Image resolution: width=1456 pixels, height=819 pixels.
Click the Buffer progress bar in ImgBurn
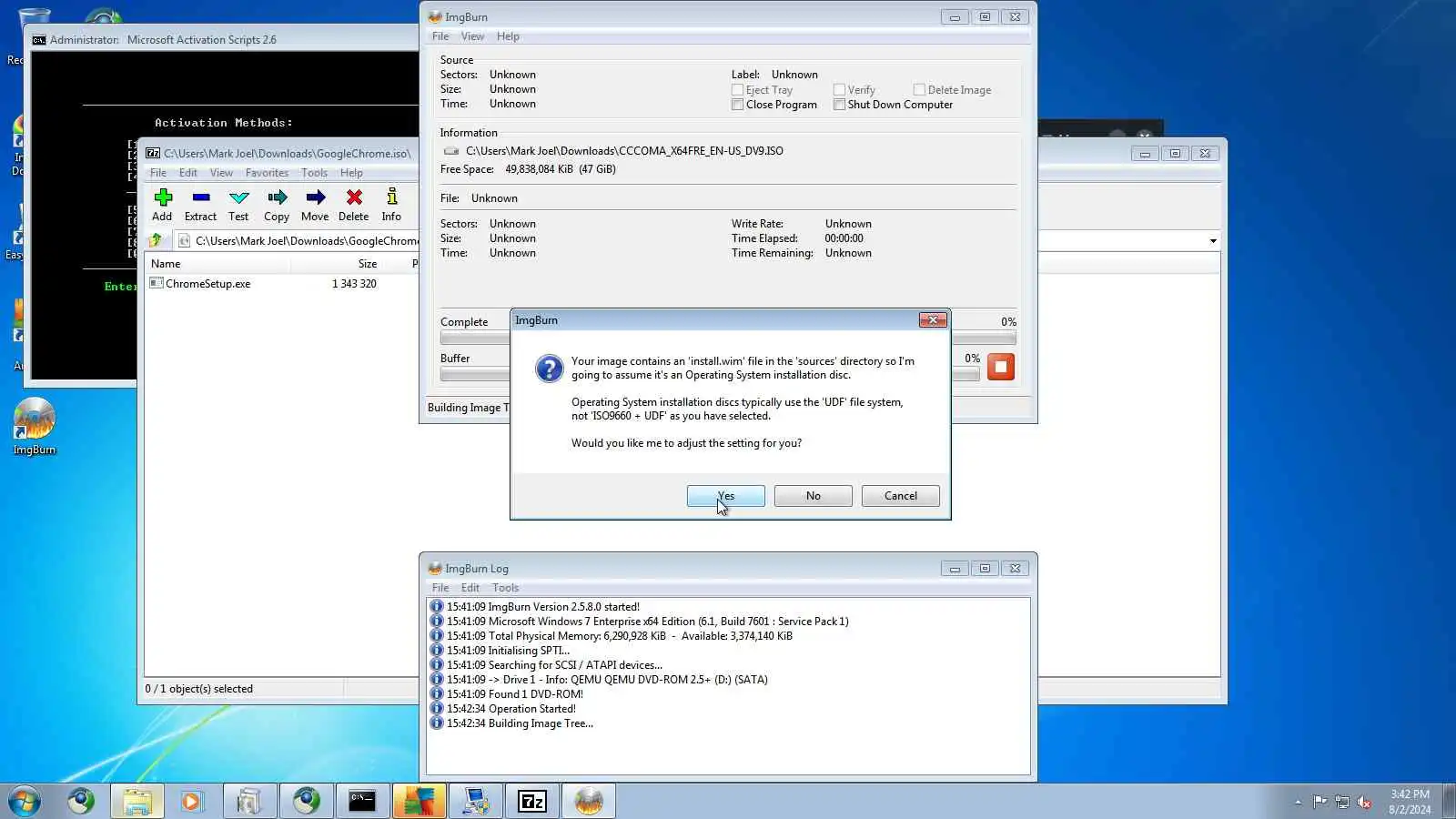click(710, 375)
